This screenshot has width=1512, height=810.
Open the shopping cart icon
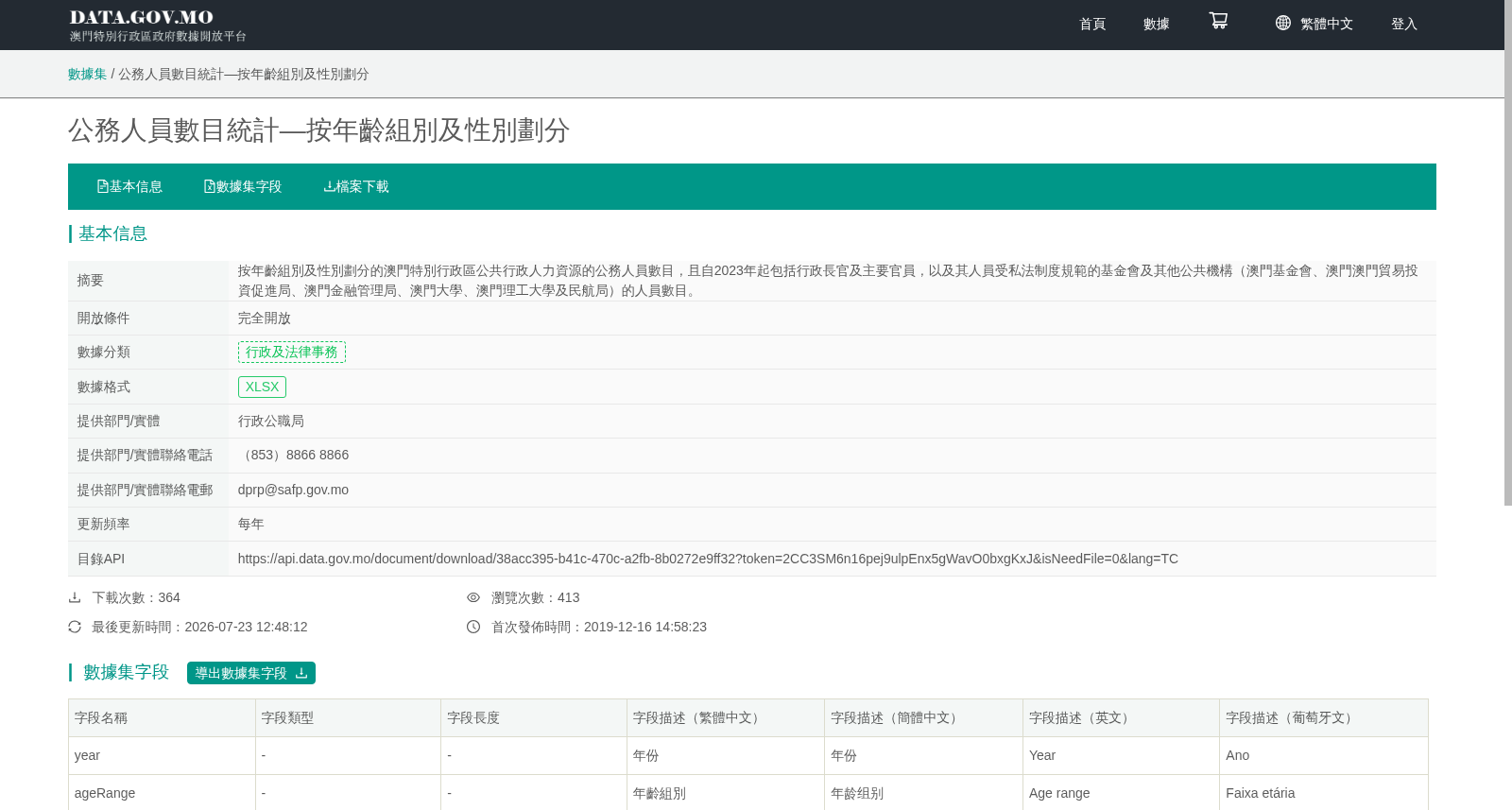click(1218, 21)
